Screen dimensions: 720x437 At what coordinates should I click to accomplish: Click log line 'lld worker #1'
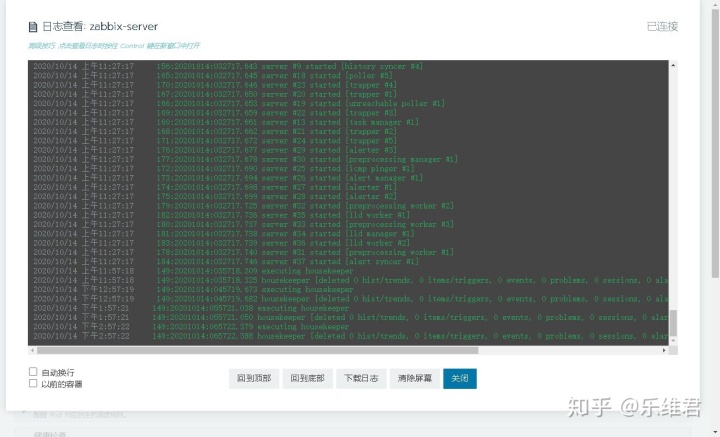[221, 215]
